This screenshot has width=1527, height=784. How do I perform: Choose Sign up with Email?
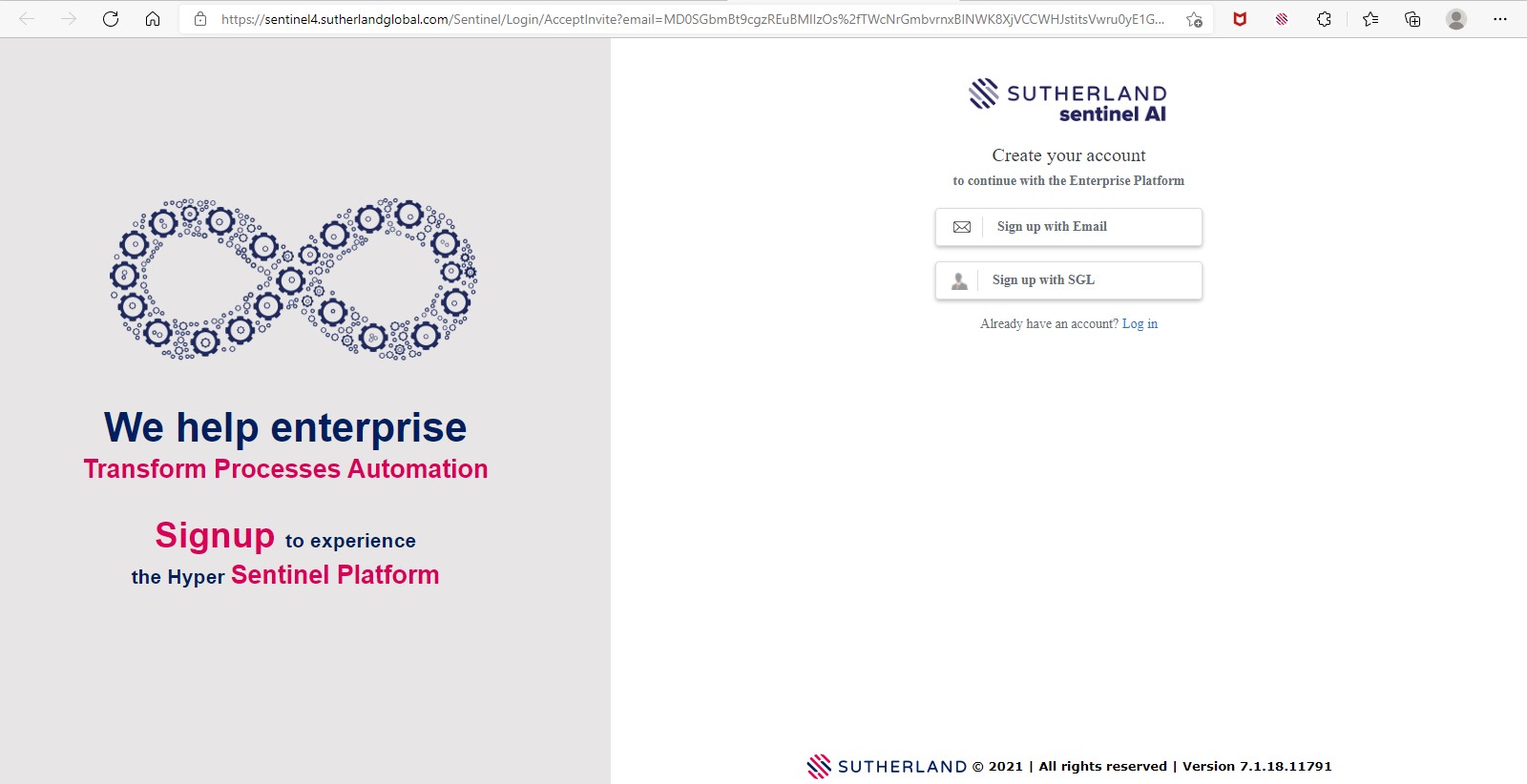coord(1069,227)
